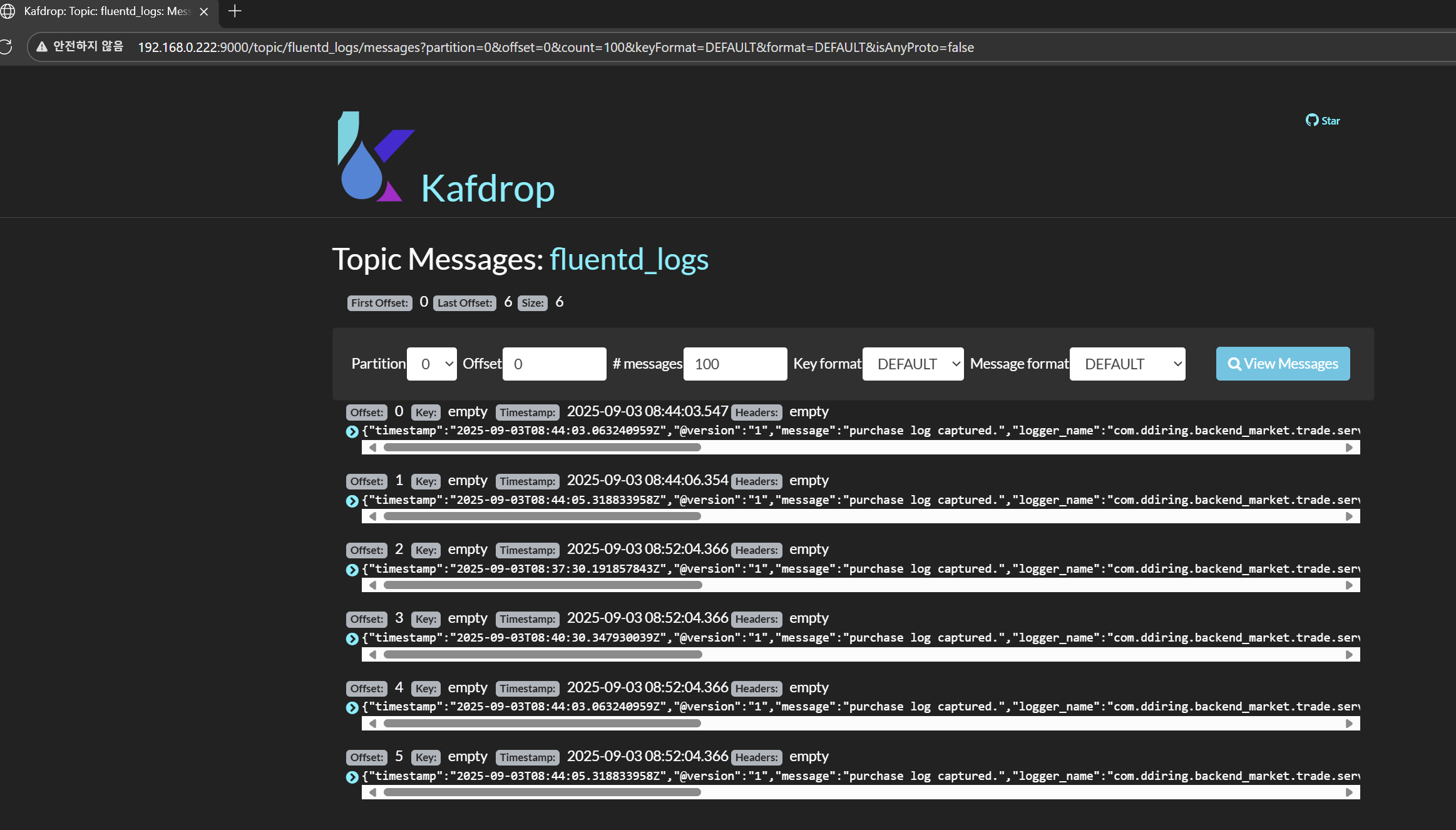Open the Partition dropdown
Image resolution: width=1456 pixels, height=830 pixels.
tap(431, 364)
